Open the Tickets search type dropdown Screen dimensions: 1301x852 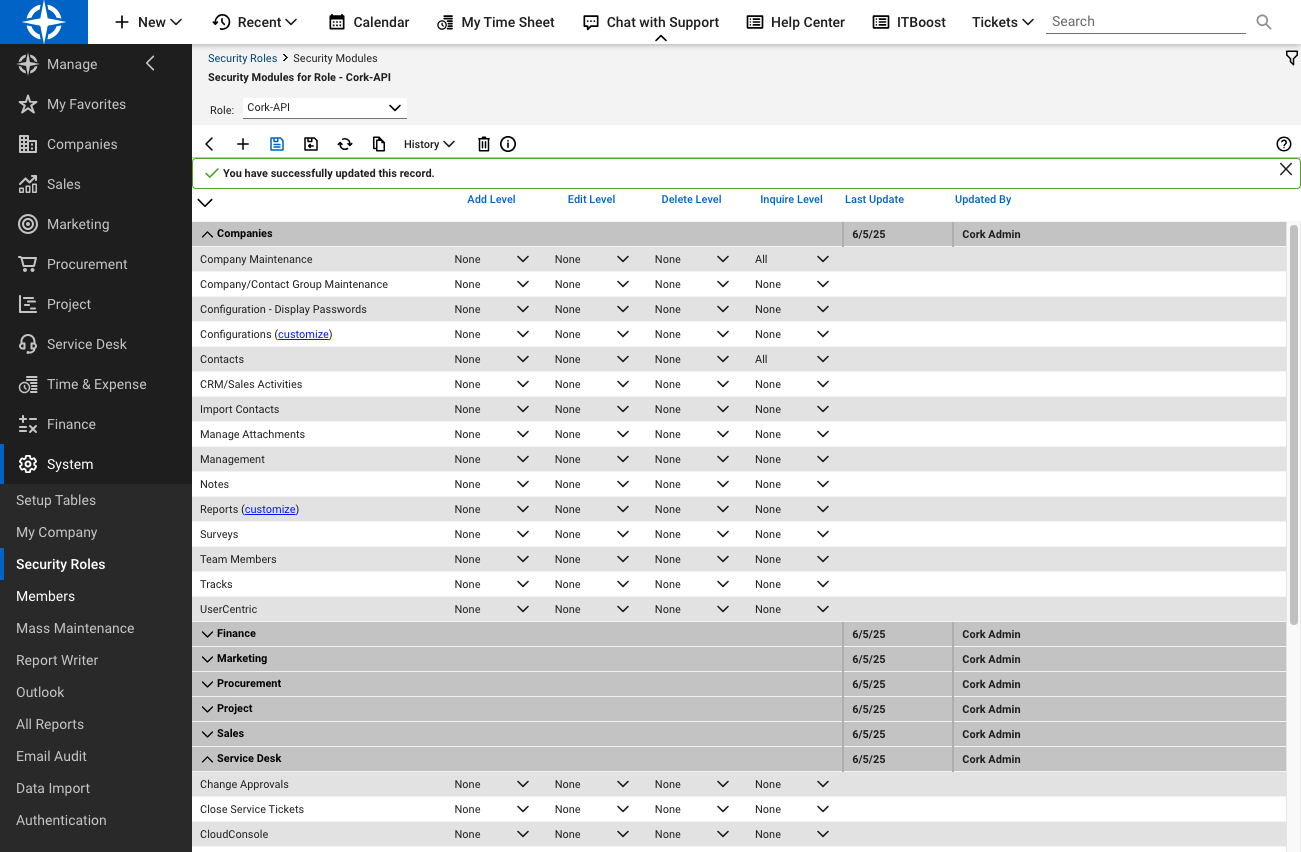click(1002, 22)
